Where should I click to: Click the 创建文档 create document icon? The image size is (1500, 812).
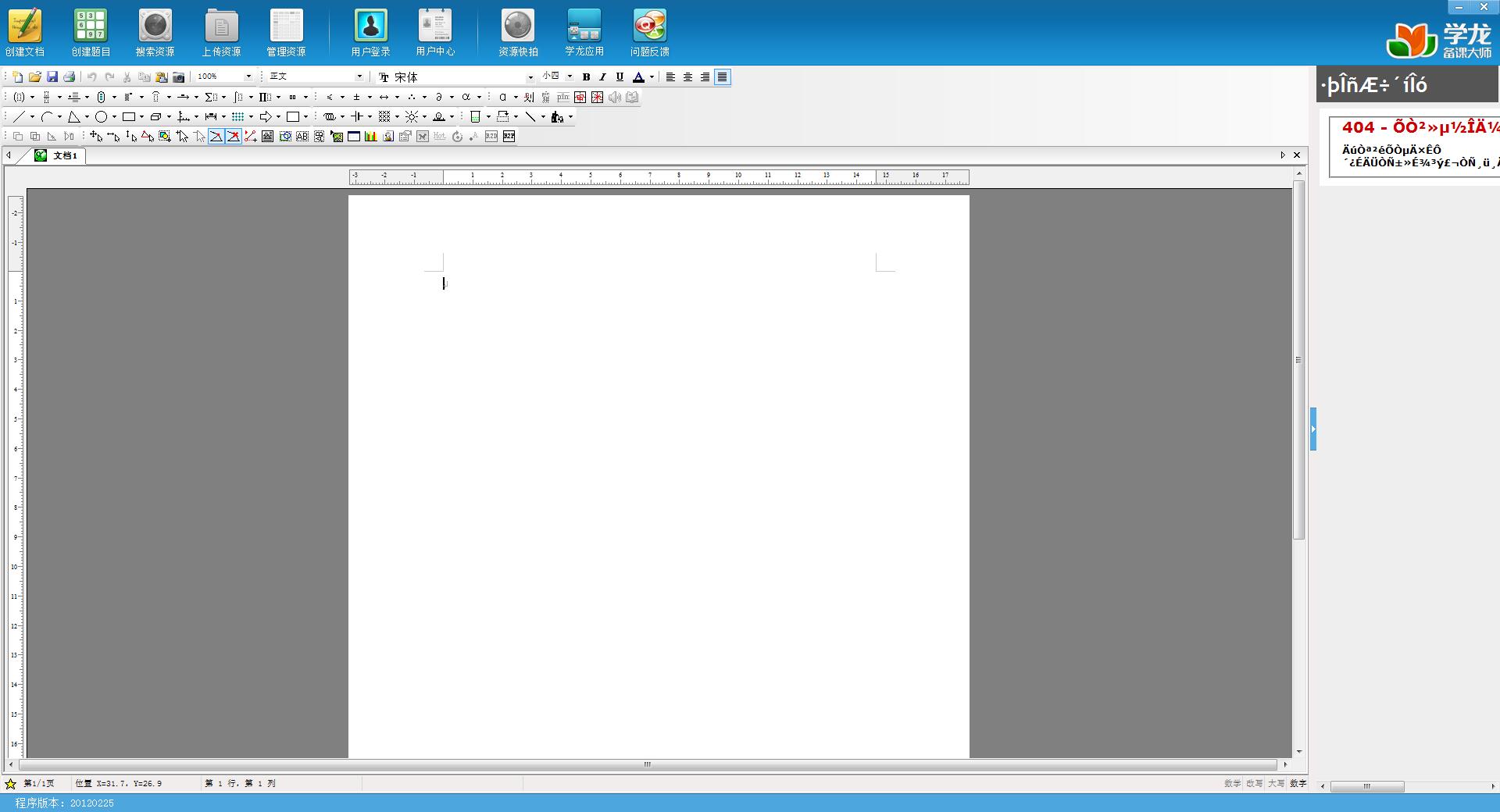25,32
